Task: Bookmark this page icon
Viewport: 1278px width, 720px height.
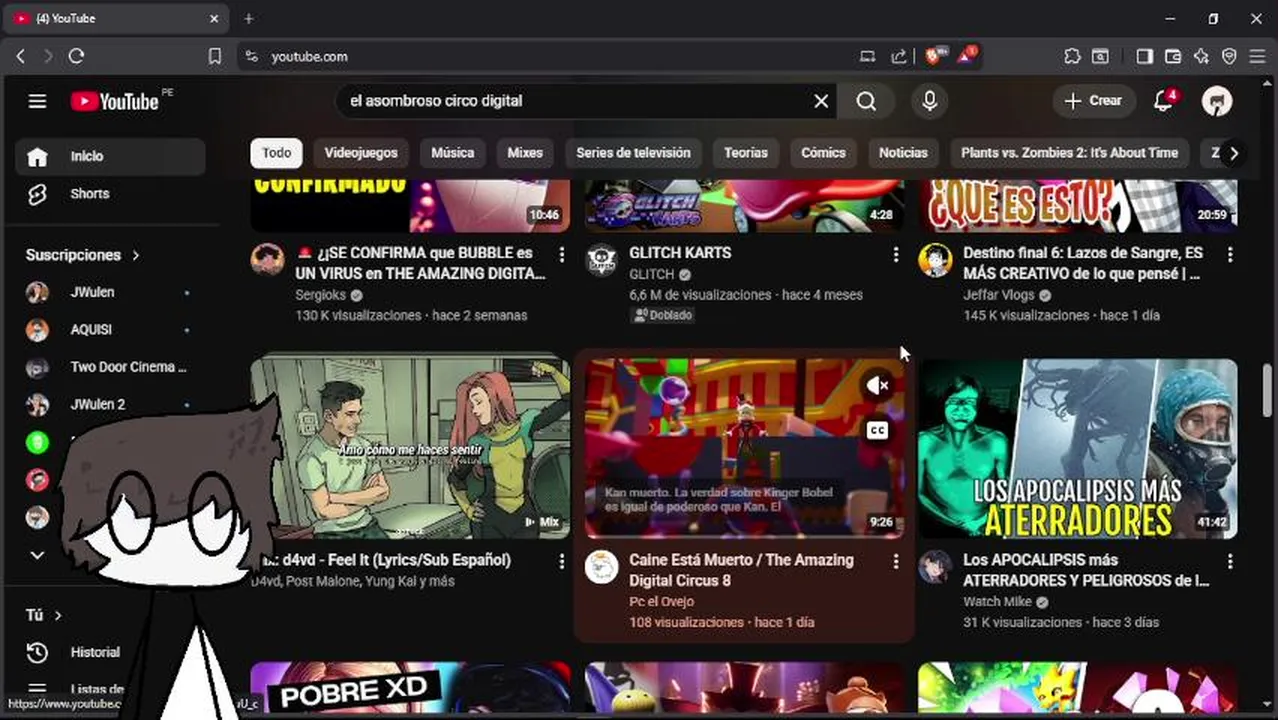Action: (x=214, y=57)
